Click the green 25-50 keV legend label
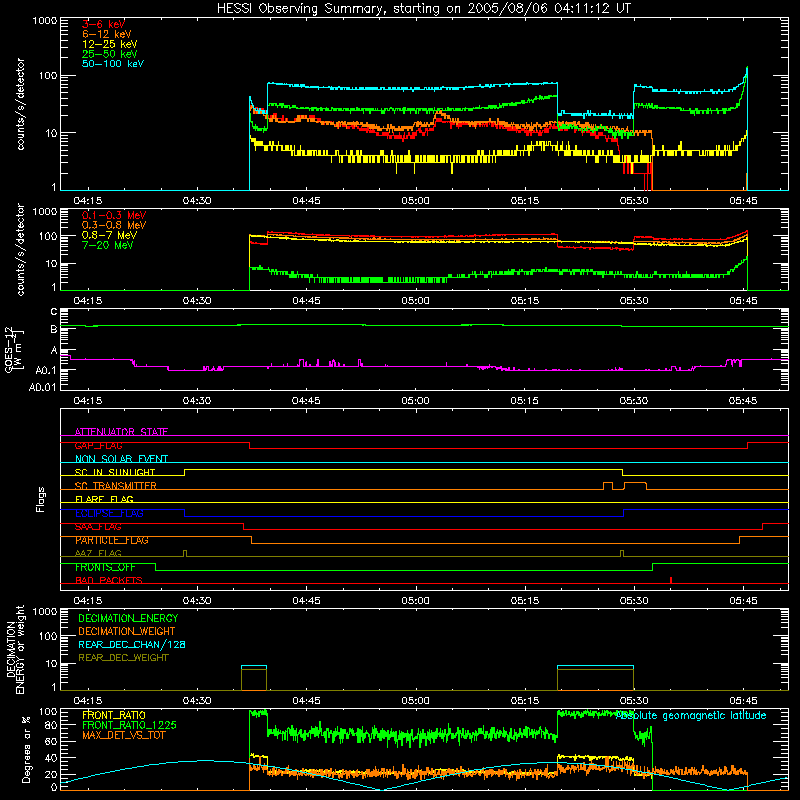Screen dimensions: 800x800 pyautogui.click(x=110, y=54)
